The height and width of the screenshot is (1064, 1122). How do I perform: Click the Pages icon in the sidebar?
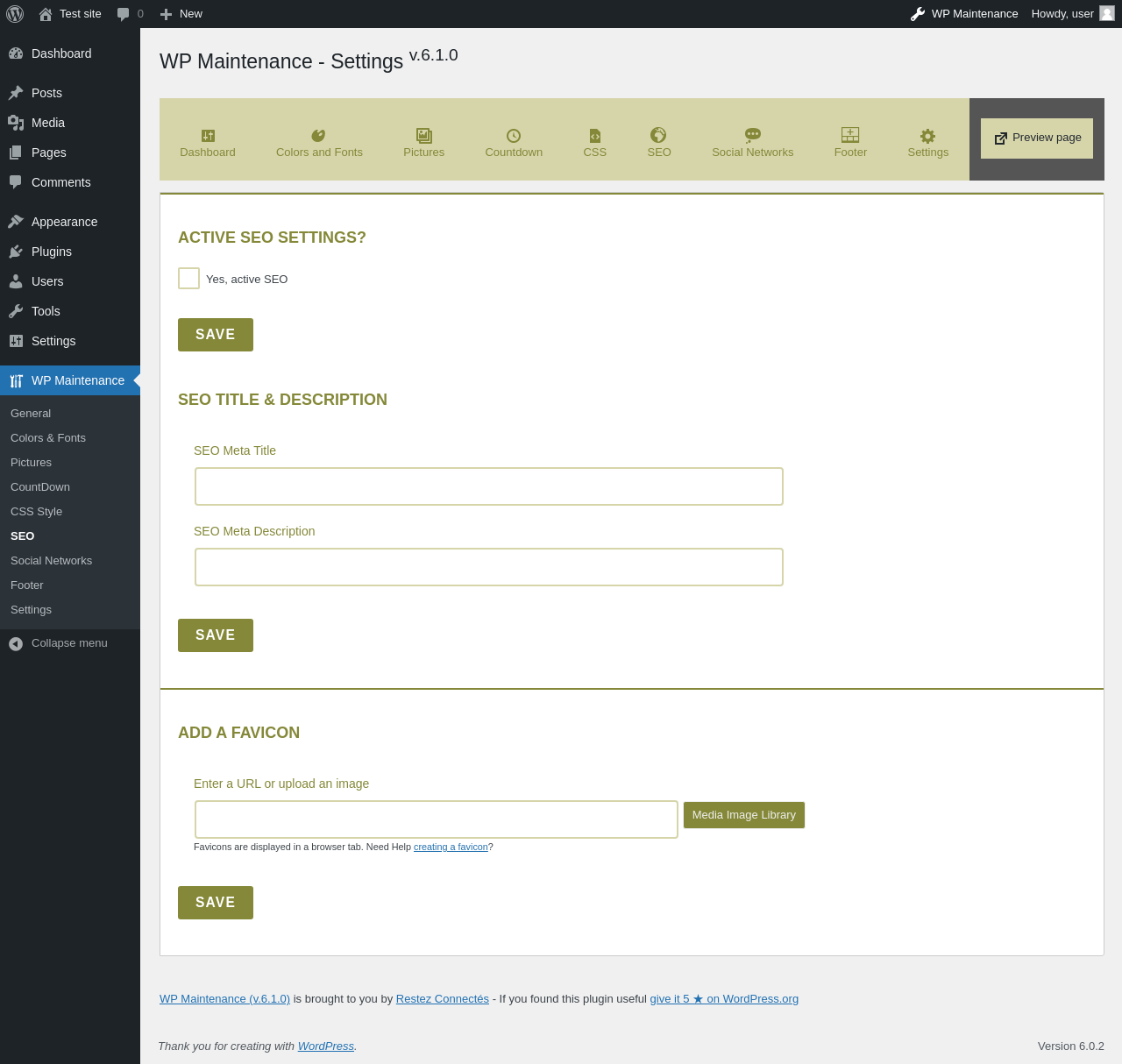tap(16, 153)
